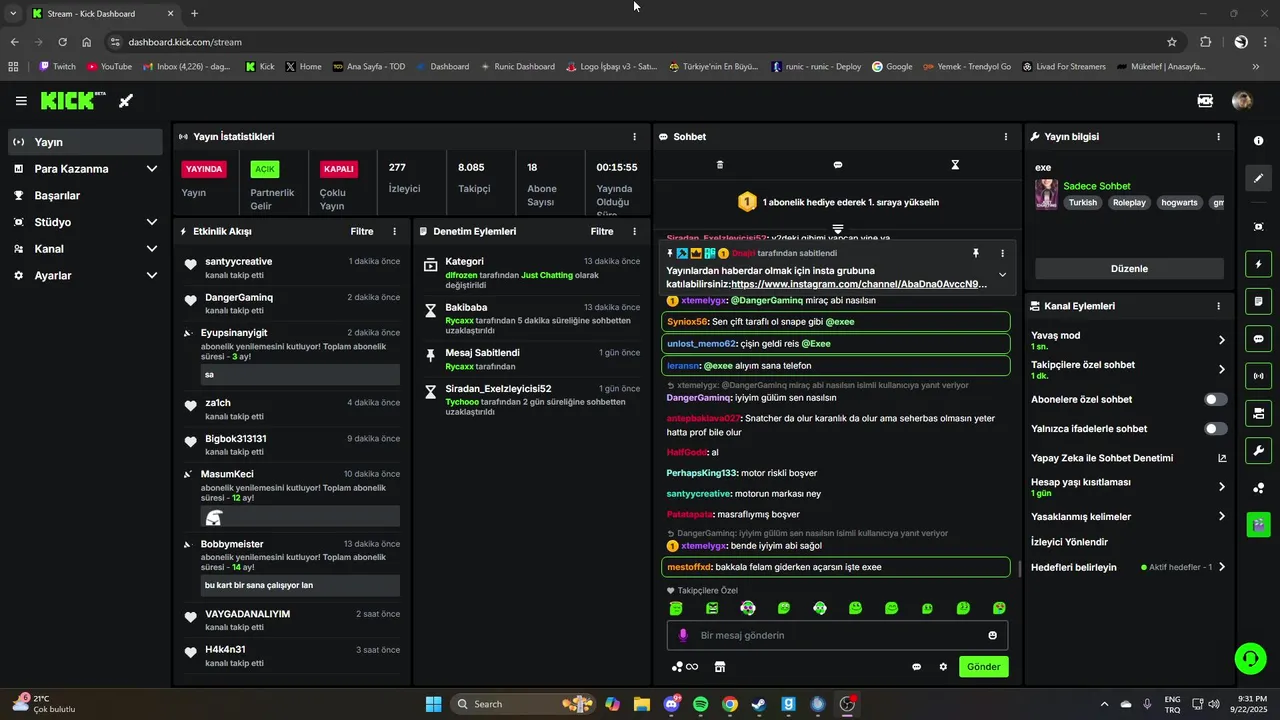Open the 'Runic Dashboard' bookmark
The width and height of the screenshot is (1280, 720).
click(517, 67)
